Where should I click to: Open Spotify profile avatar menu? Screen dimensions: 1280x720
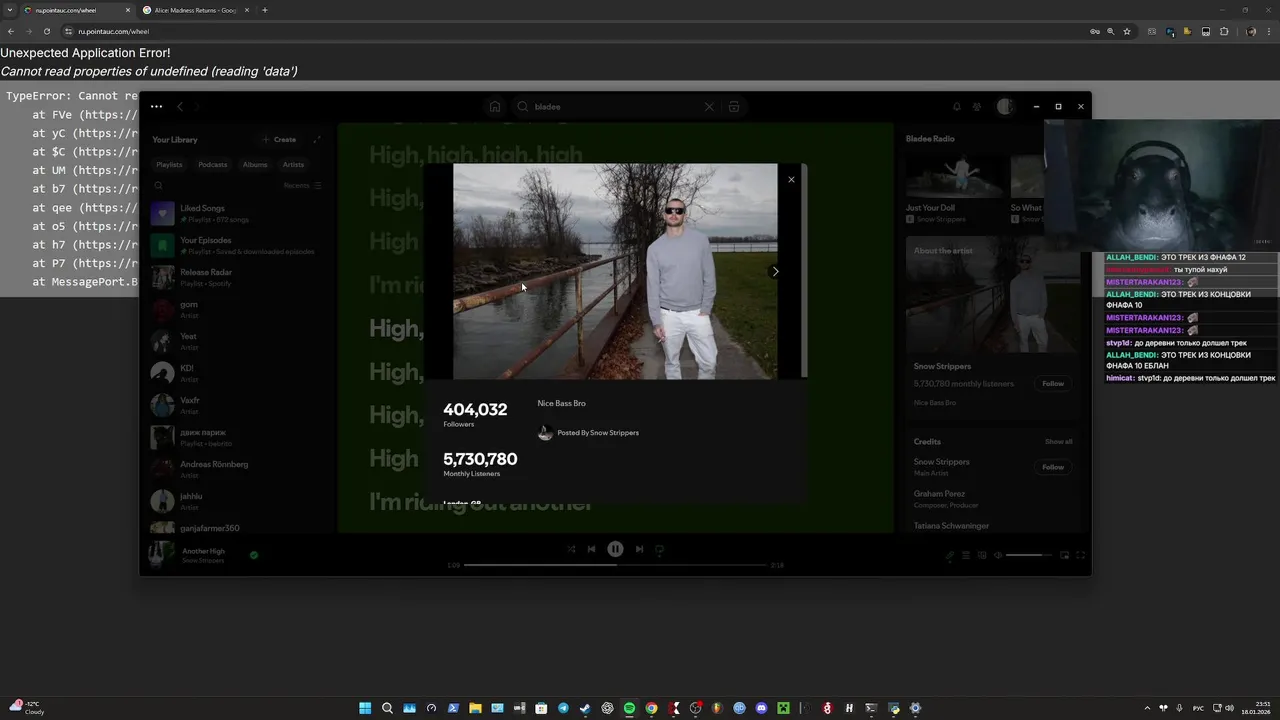pos(1005,107)
